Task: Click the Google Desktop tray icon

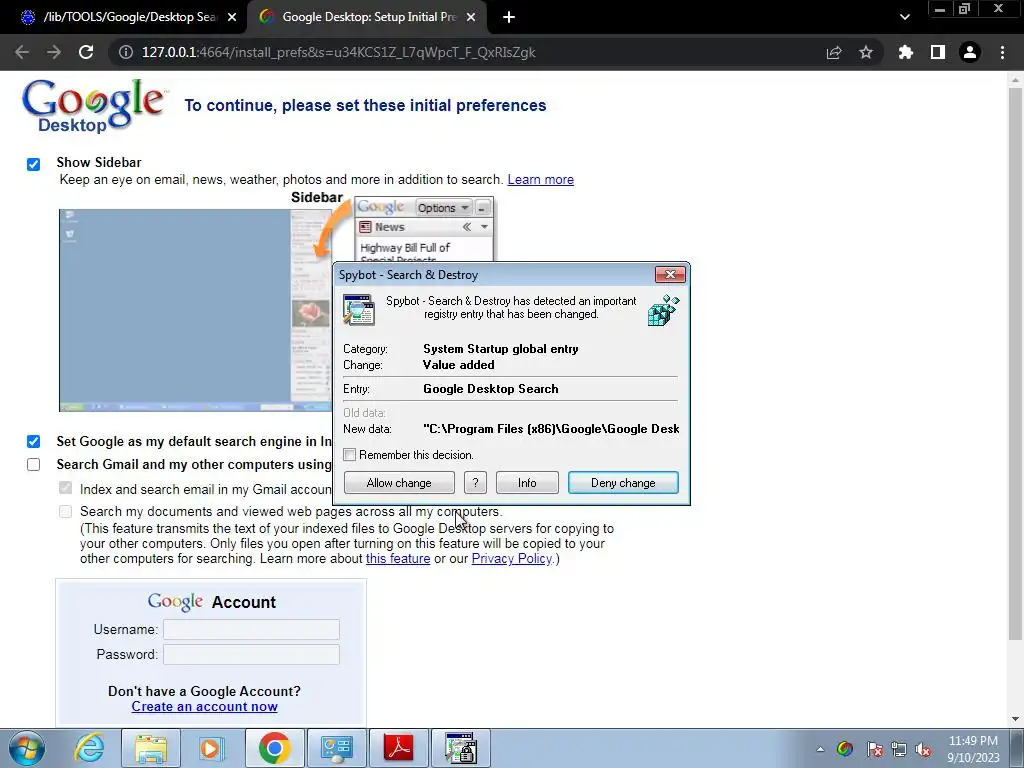Action: coord(844,749)
